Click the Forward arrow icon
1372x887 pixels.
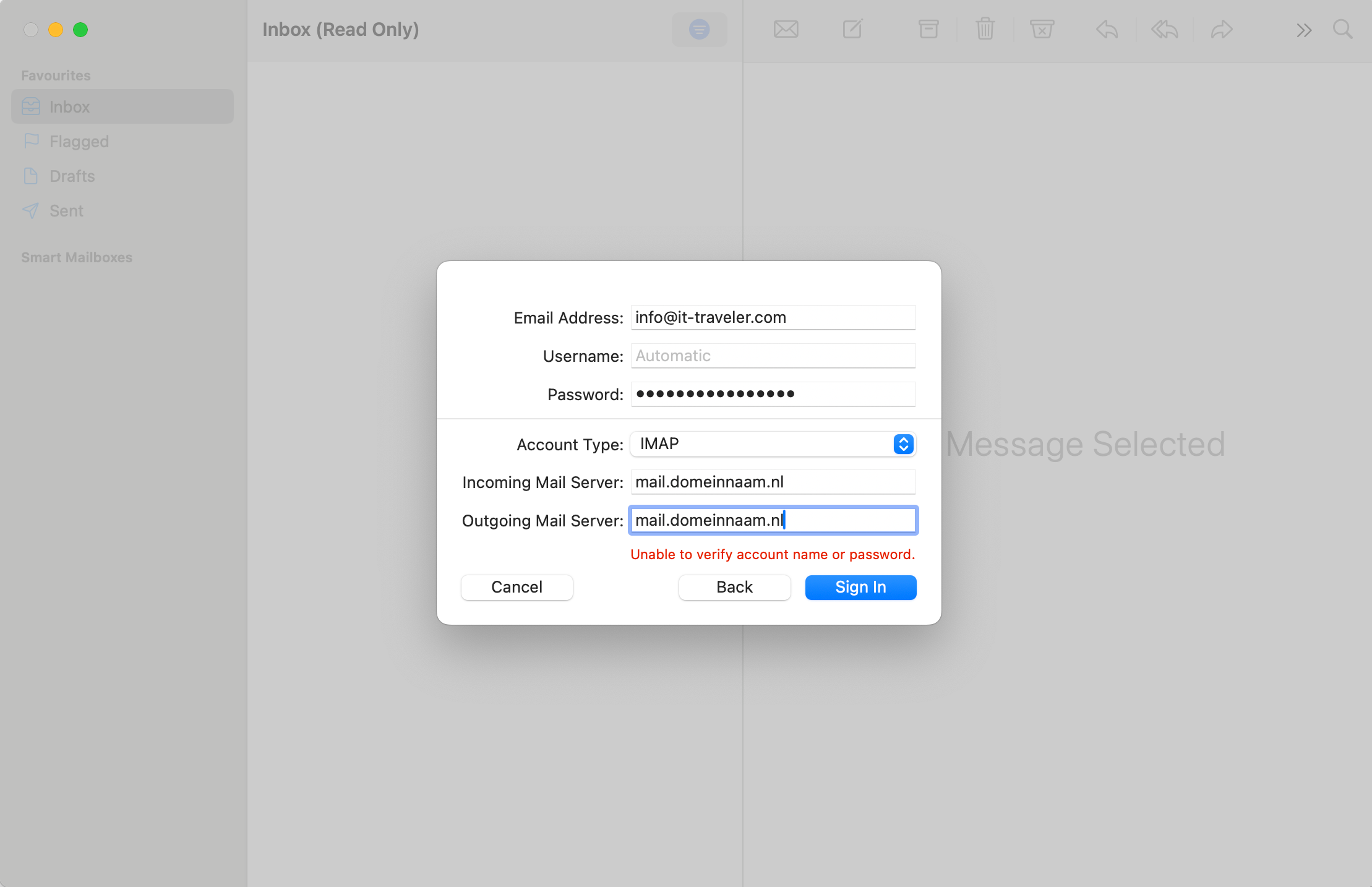click(x=1222, y=29)
